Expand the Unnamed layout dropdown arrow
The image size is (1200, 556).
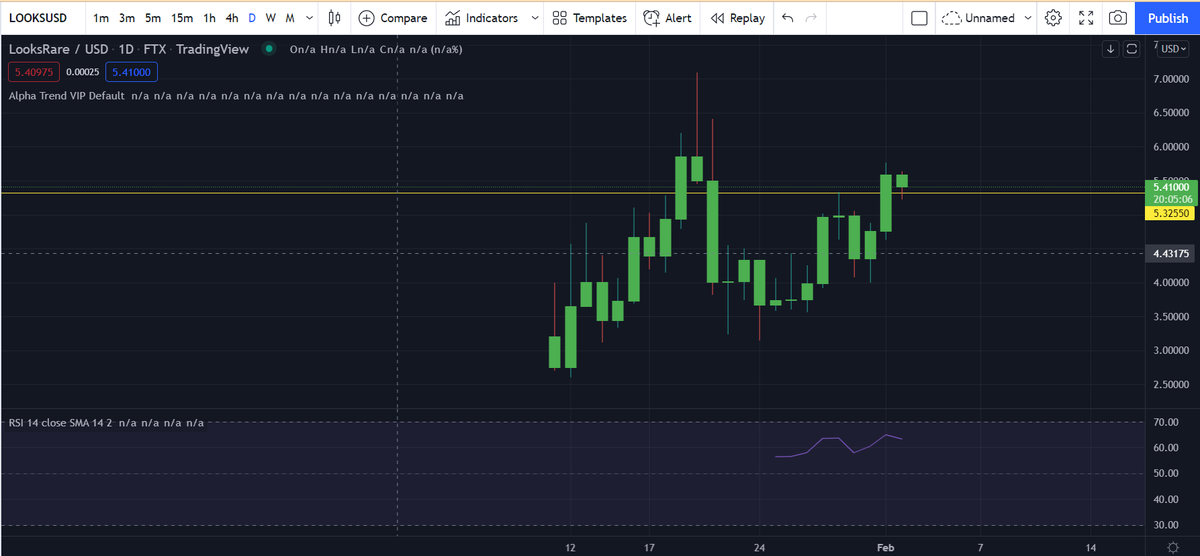(1029, 18)
